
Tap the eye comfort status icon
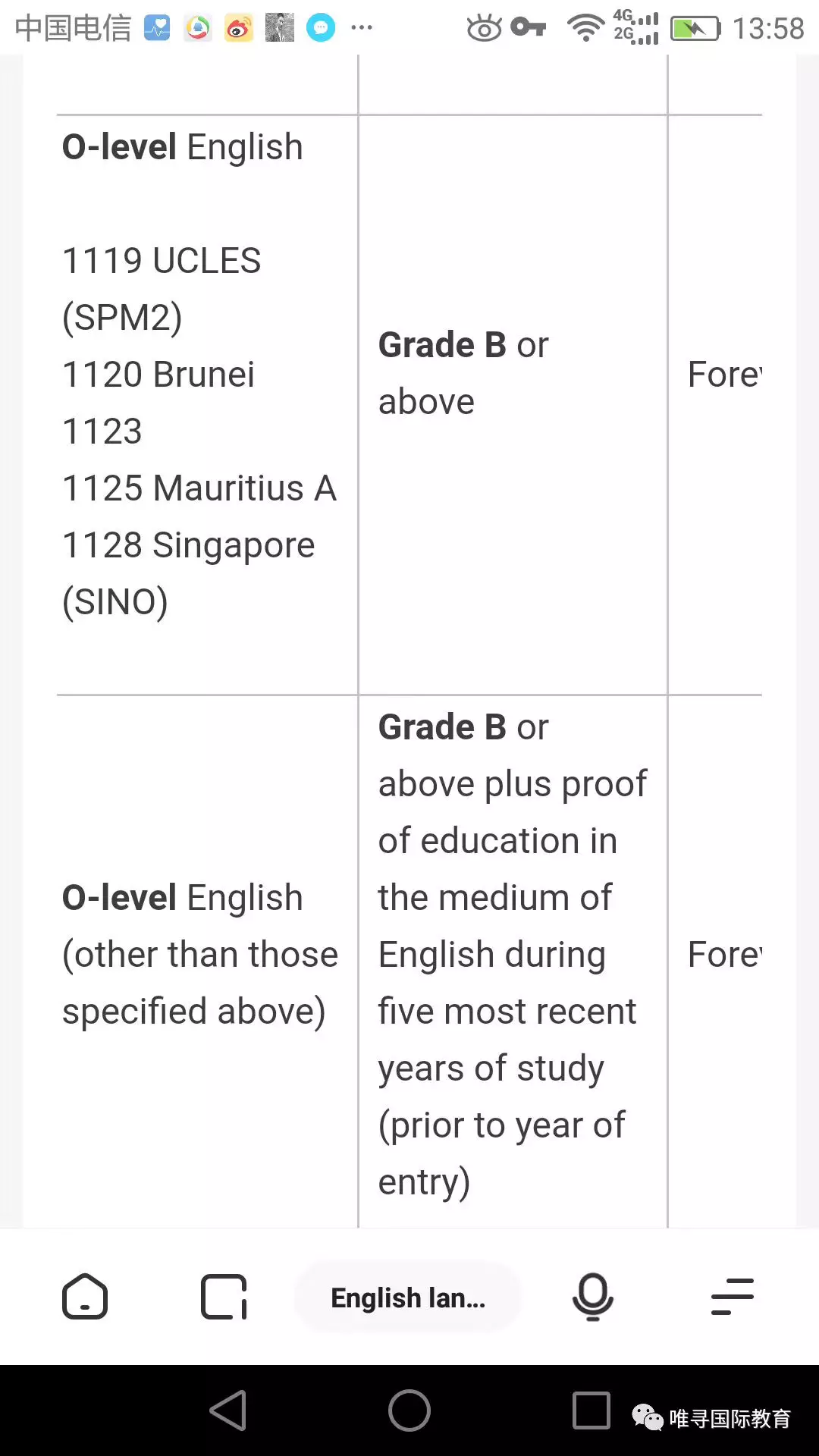click(x=484, y=29)
